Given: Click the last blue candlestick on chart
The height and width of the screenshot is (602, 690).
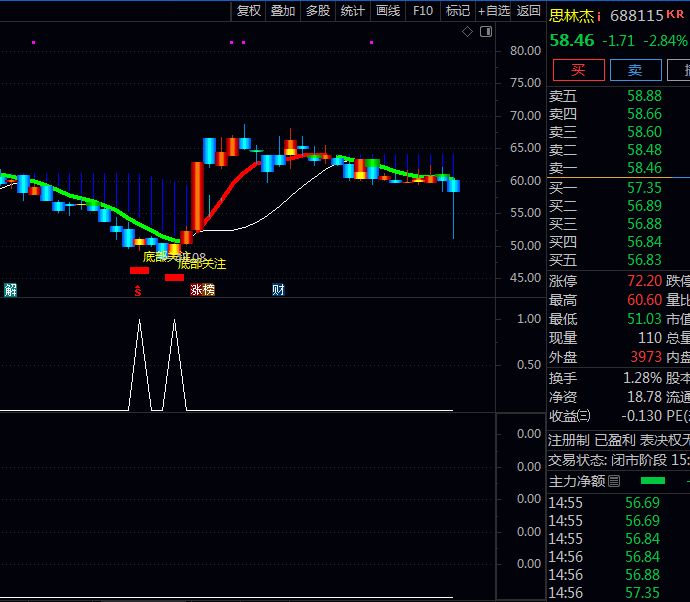Looking at the screenshot, I should (x=453, y=186).
